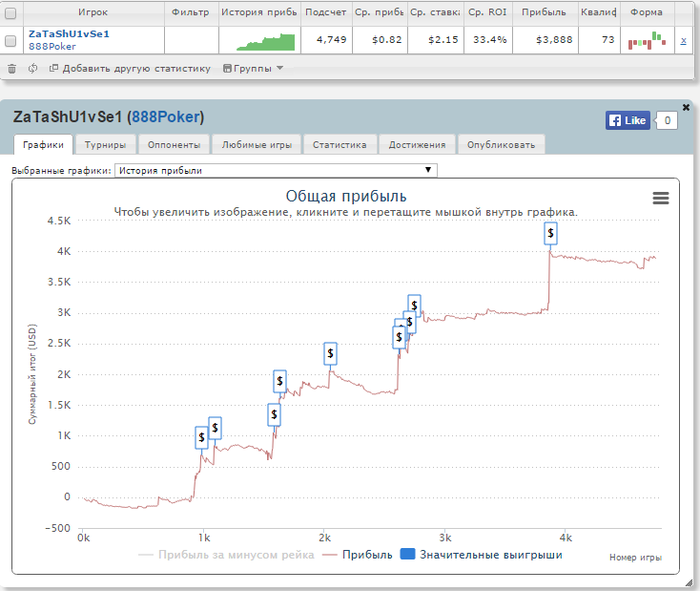
Task: Close the ZaTaShU1vSe1 player panel
Action: [686, 107]
